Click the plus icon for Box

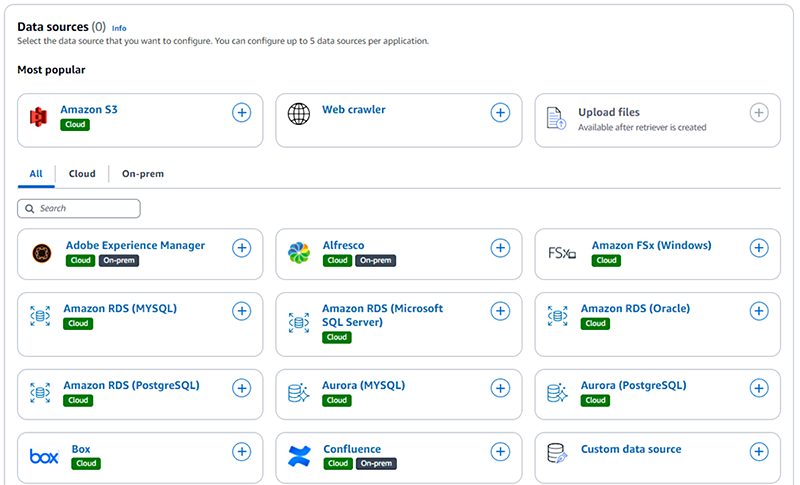pos(242,451)
